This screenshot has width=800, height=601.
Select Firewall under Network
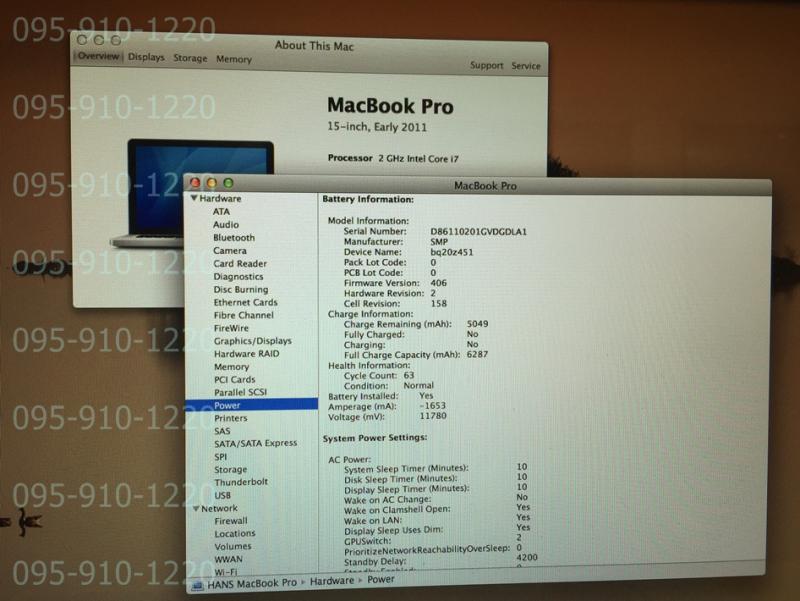pyautogui.click(x=231, y=521)
